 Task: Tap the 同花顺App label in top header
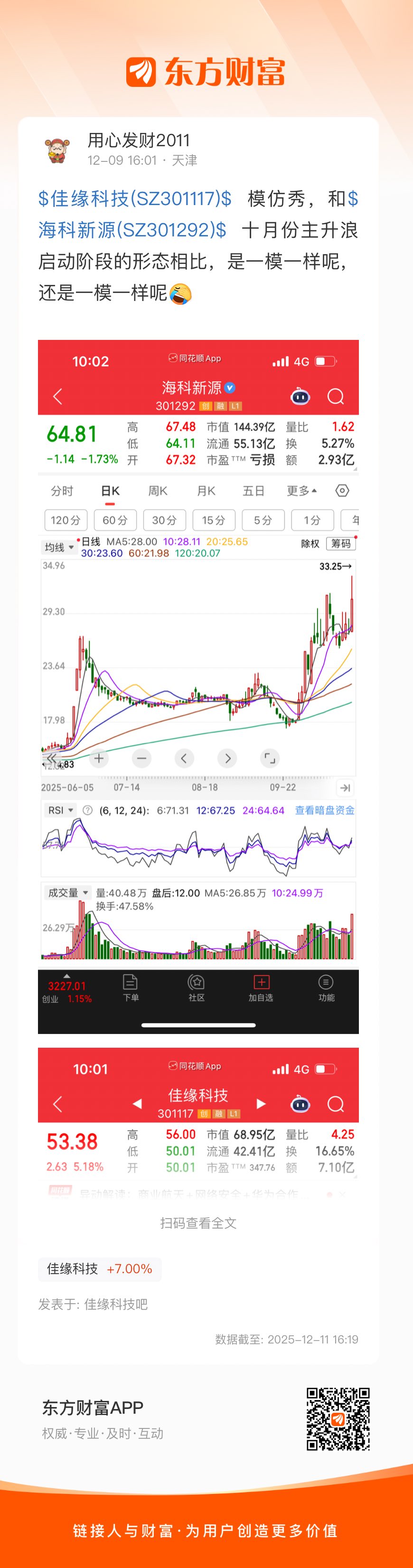pyautogui.click(x=195, y=358)
